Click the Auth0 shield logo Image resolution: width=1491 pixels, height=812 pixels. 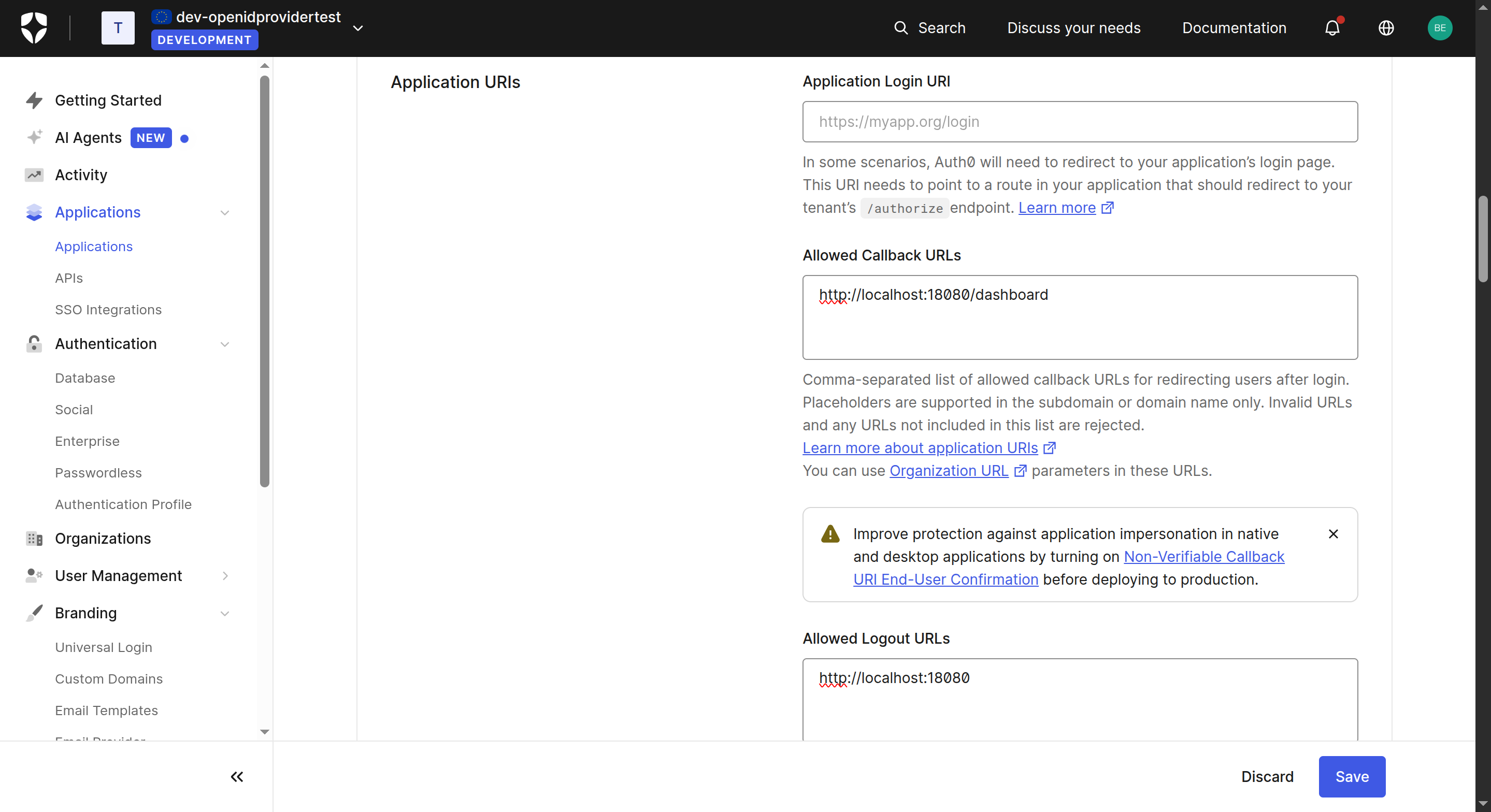(34, 28)
